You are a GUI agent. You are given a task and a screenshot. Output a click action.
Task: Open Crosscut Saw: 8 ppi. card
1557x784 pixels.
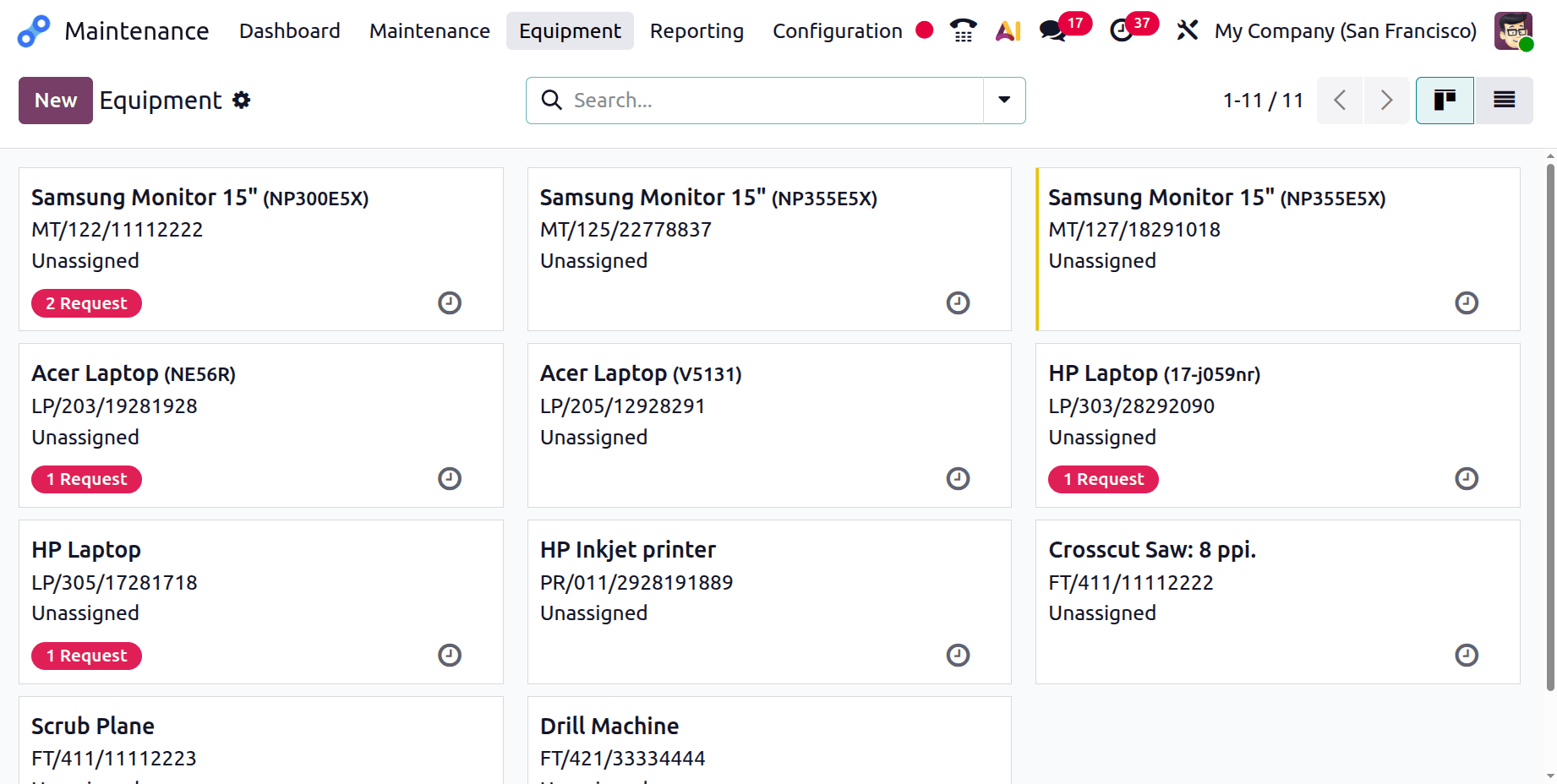(x=1278, y=602)
